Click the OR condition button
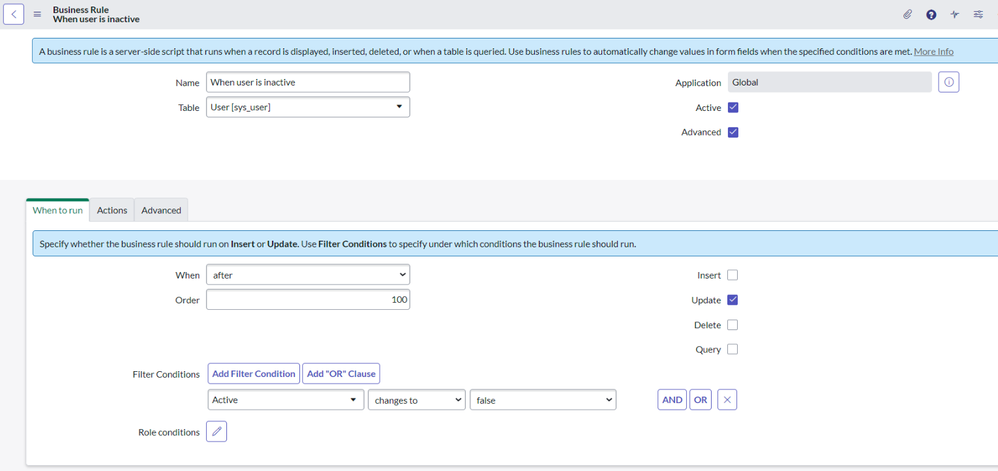Screen dimensions: 998x471 point(700,400)
